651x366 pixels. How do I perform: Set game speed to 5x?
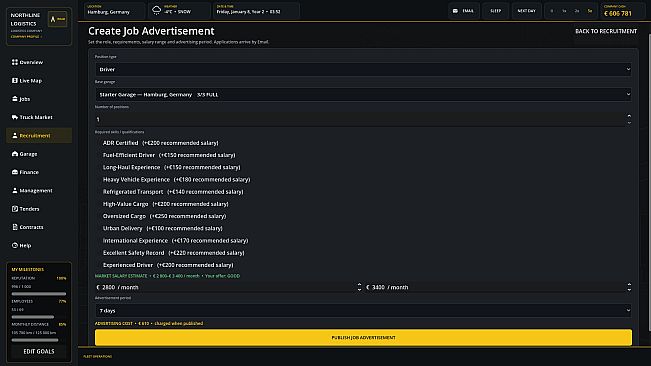click(590, 11)
